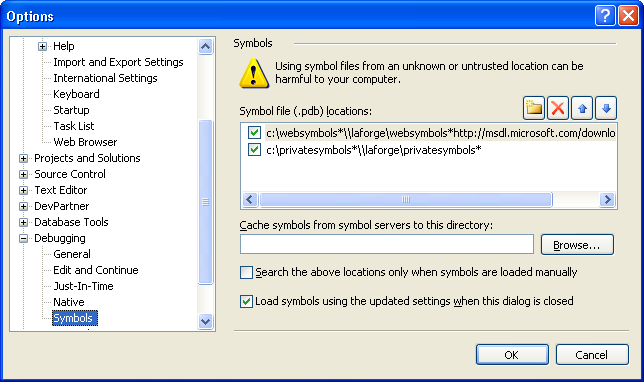644x382 pixels.
Task: Select Import and Export Settings
Action: click(118, 62)
